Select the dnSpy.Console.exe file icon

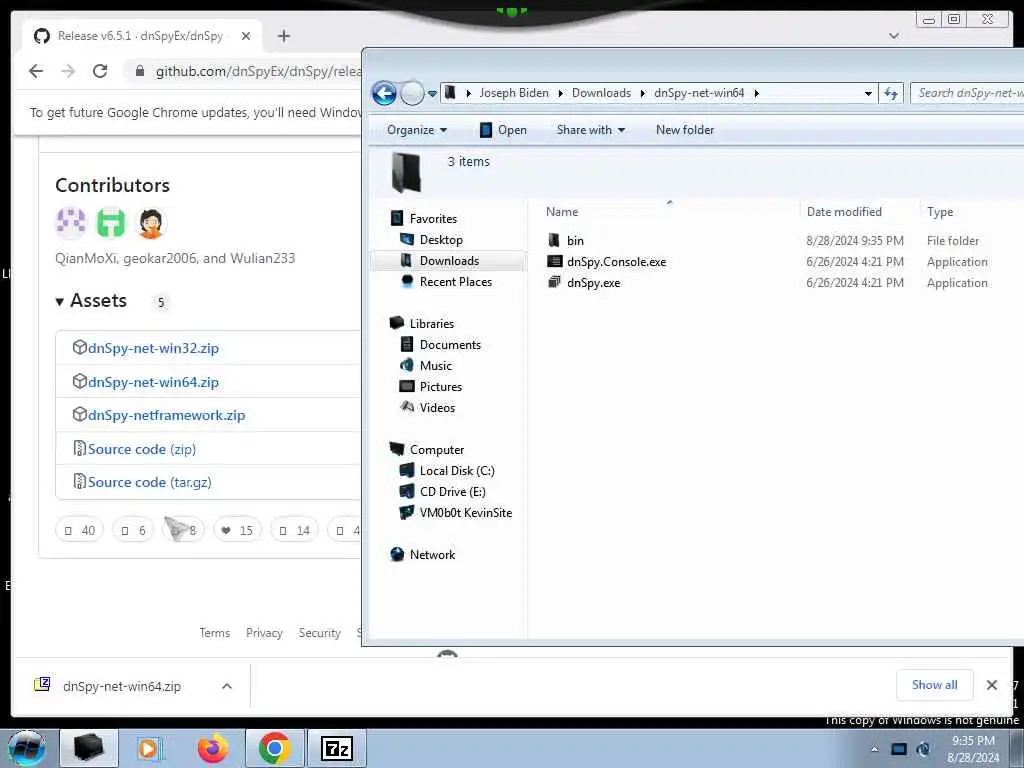[554, 262]
